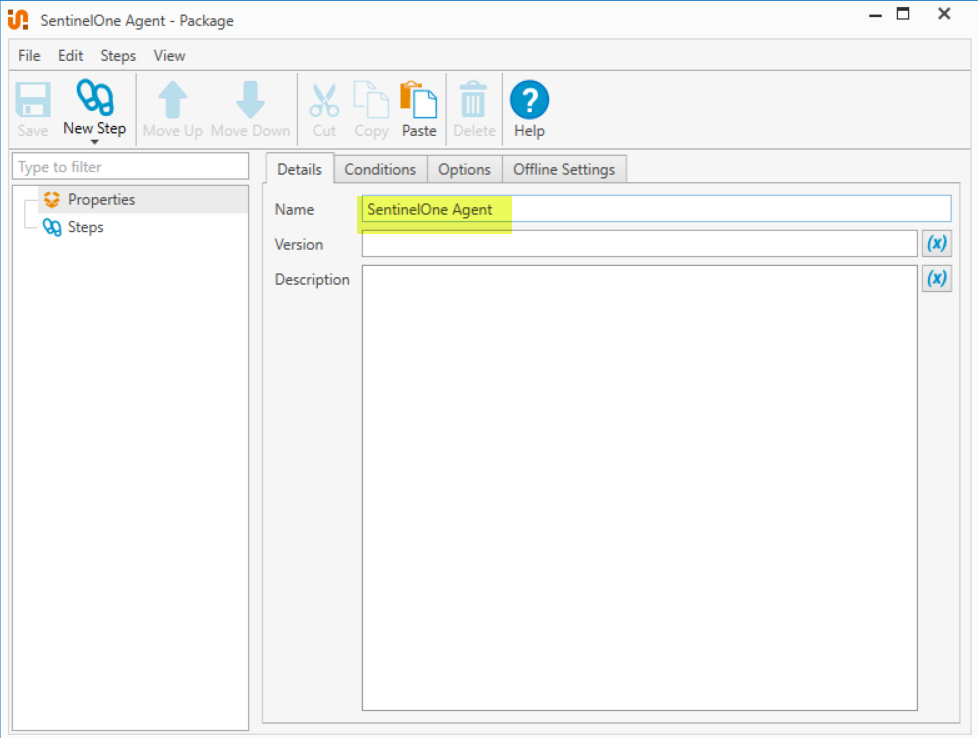This screenshot has width=978, height=738.
Task: Switch to the Conditions tab
Action: click(380, 170)
